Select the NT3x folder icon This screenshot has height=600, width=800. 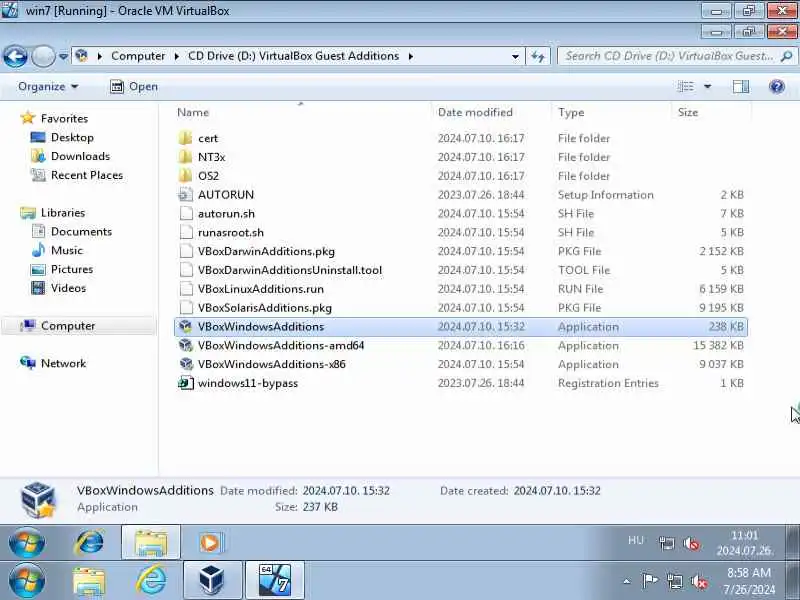[x=186, y=157]
